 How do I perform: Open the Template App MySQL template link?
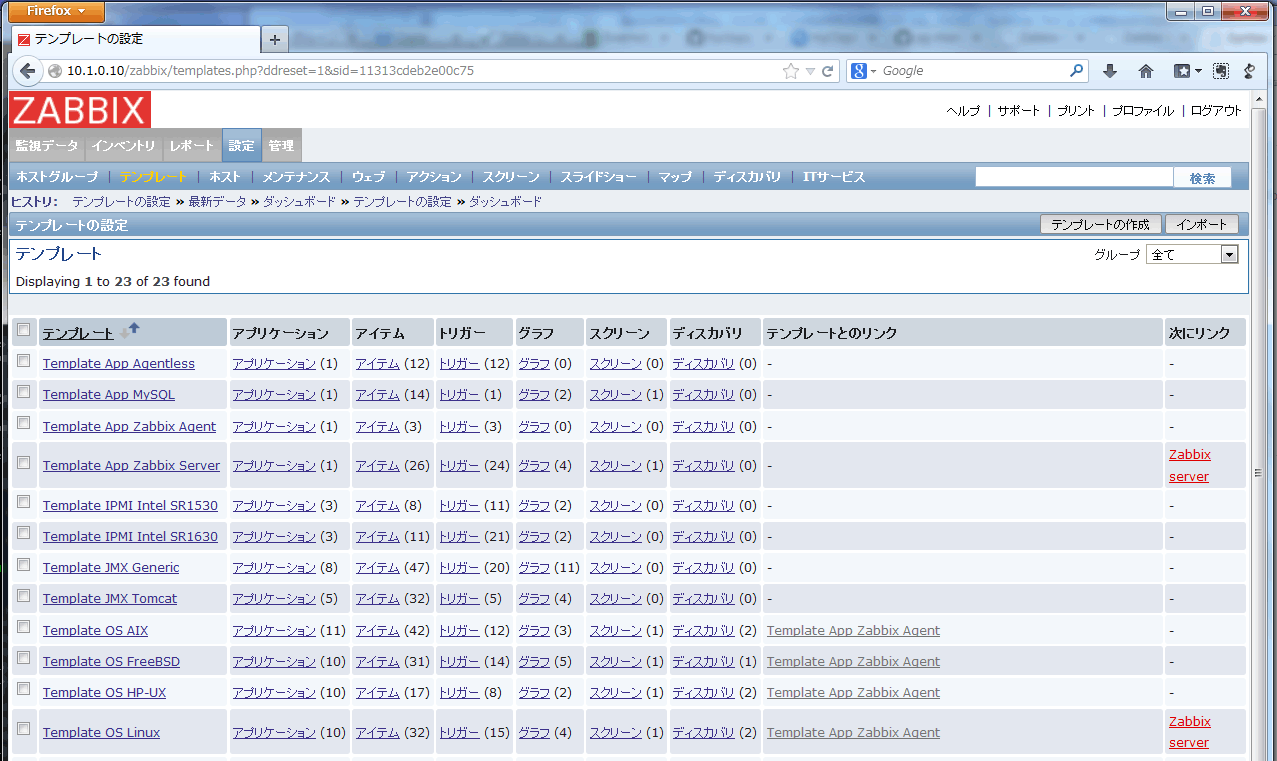108,395
